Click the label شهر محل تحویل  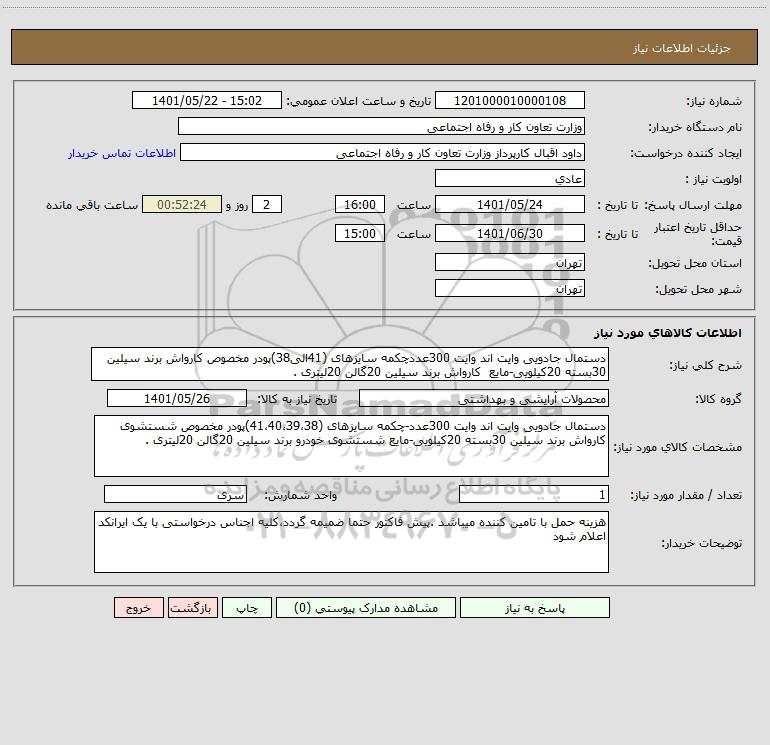click(x=698, y=289)
